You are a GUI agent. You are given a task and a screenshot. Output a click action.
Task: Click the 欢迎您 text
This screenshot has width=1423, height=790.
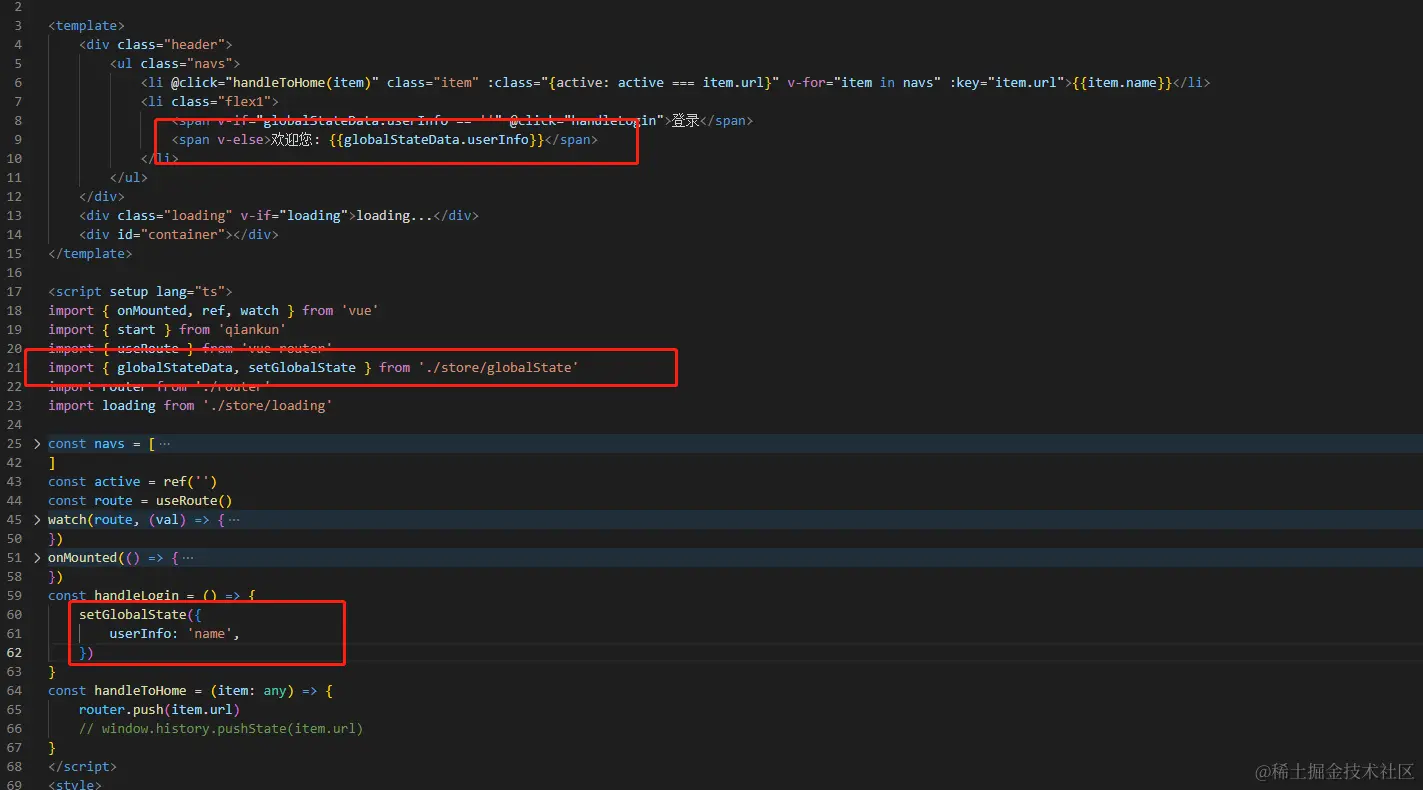coord(293,139)
